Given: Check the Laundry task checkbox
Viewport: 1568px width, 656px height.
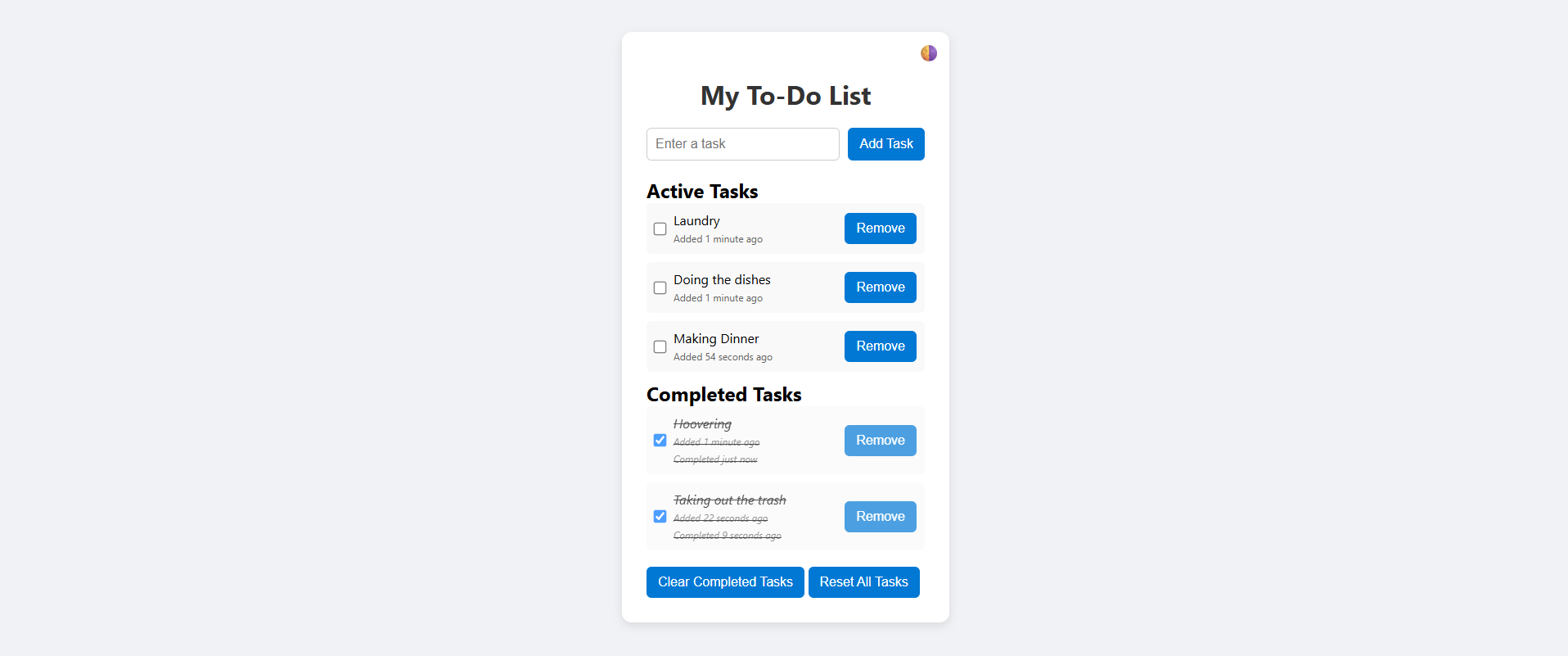Looking at the screenshot, I should pos(660,229).
